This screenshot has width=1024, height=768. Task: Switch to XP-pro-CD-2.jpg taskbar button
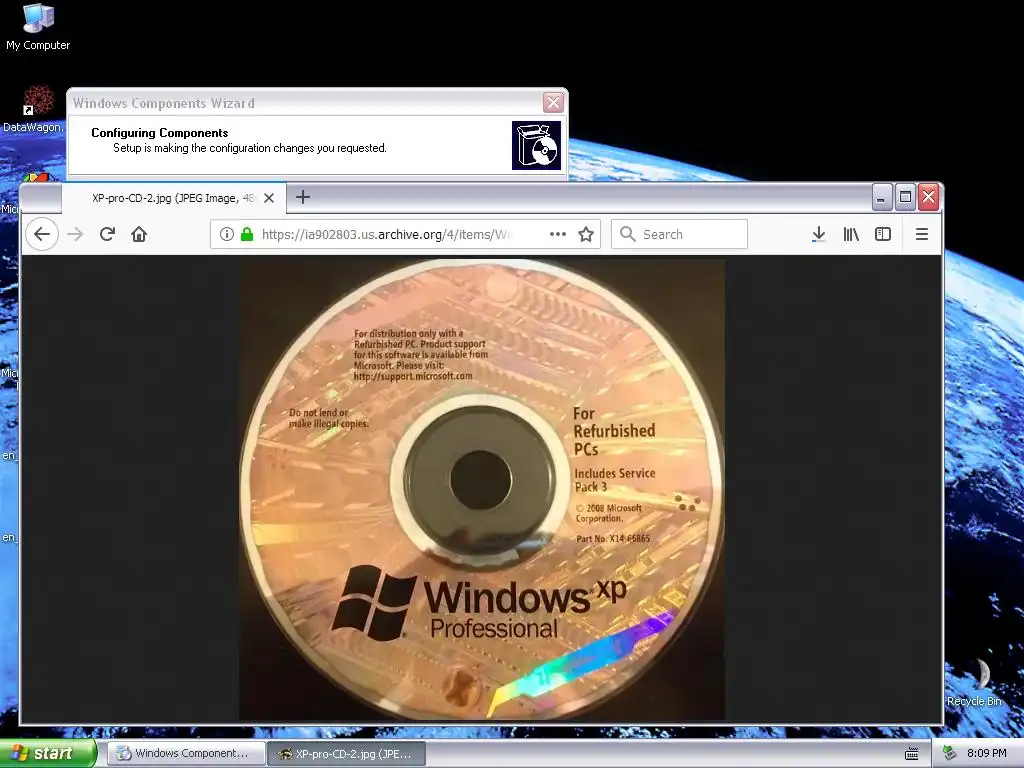click(347, 753)
